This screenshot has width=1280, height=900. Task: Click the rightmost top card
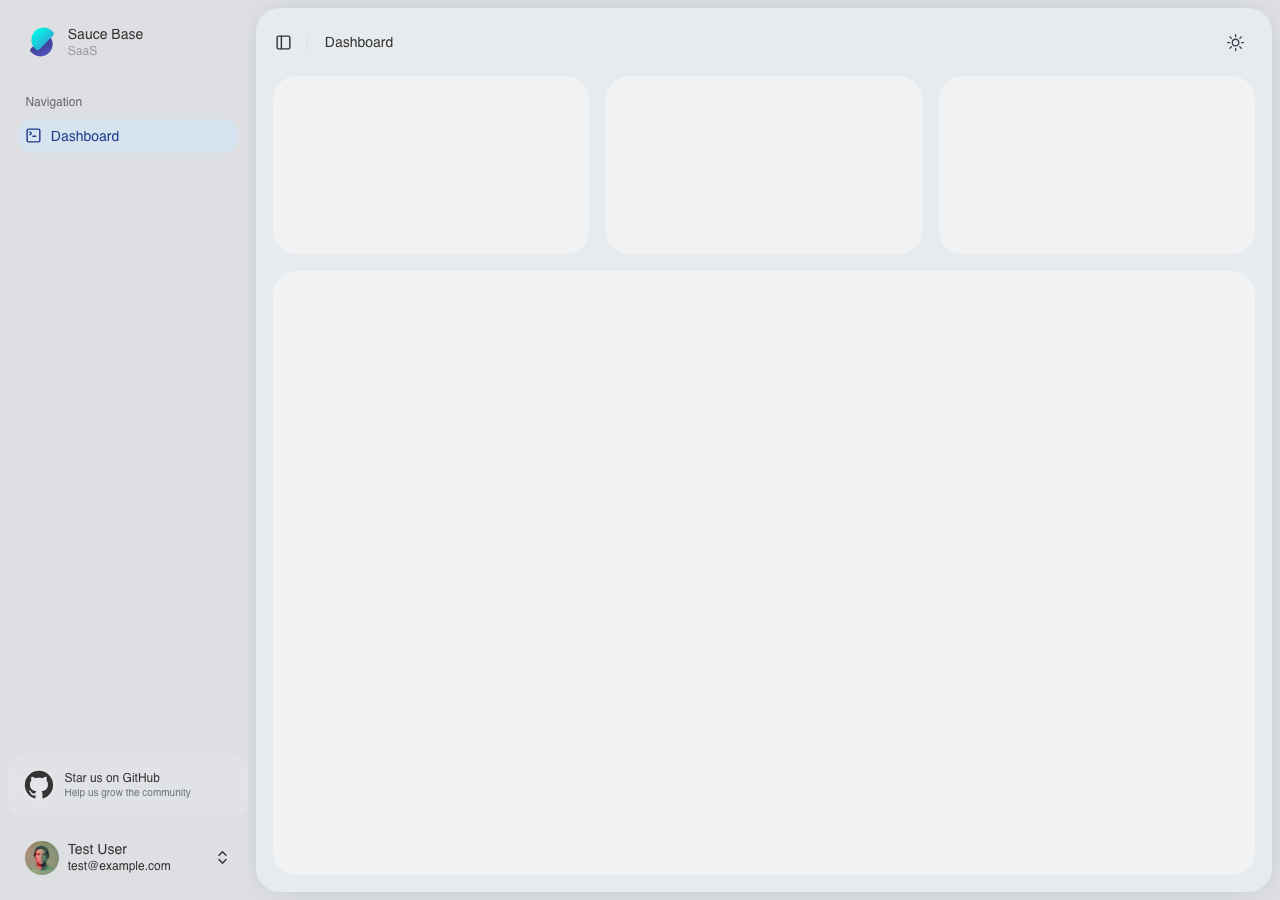[x=1096, y=164]
